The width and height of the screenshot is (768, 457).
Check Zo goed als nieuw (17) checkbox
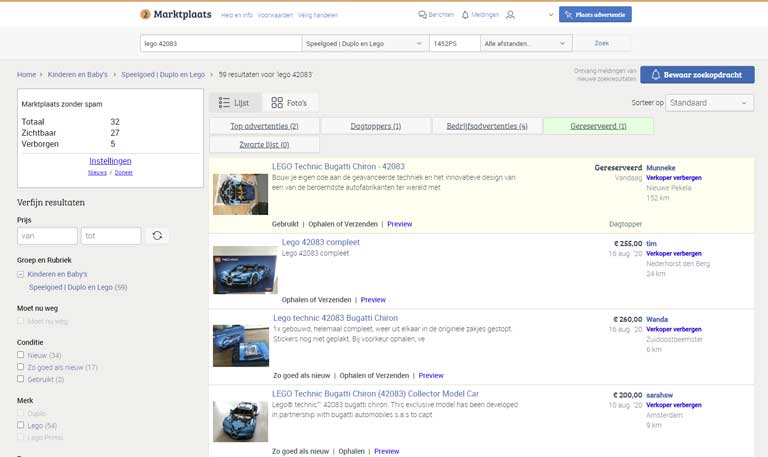click(21, 366)
